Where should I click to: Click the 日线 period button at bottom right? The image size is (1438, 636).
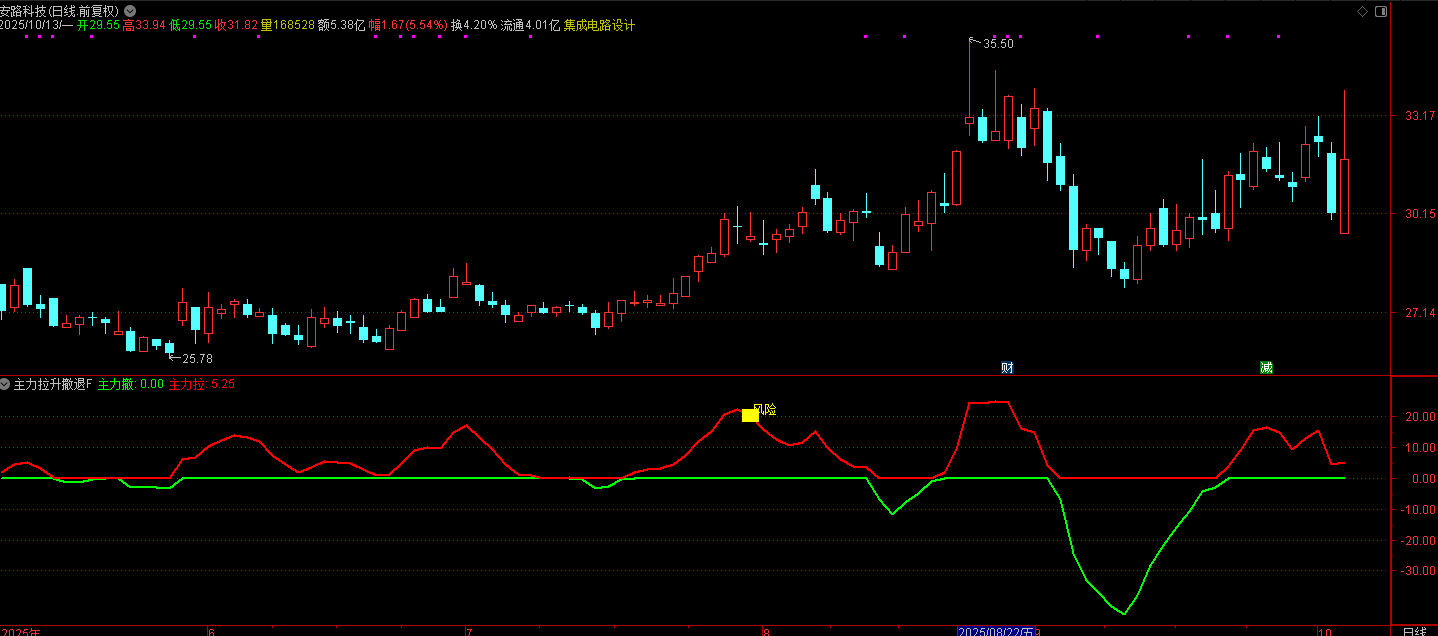(x=1415, y=631)
